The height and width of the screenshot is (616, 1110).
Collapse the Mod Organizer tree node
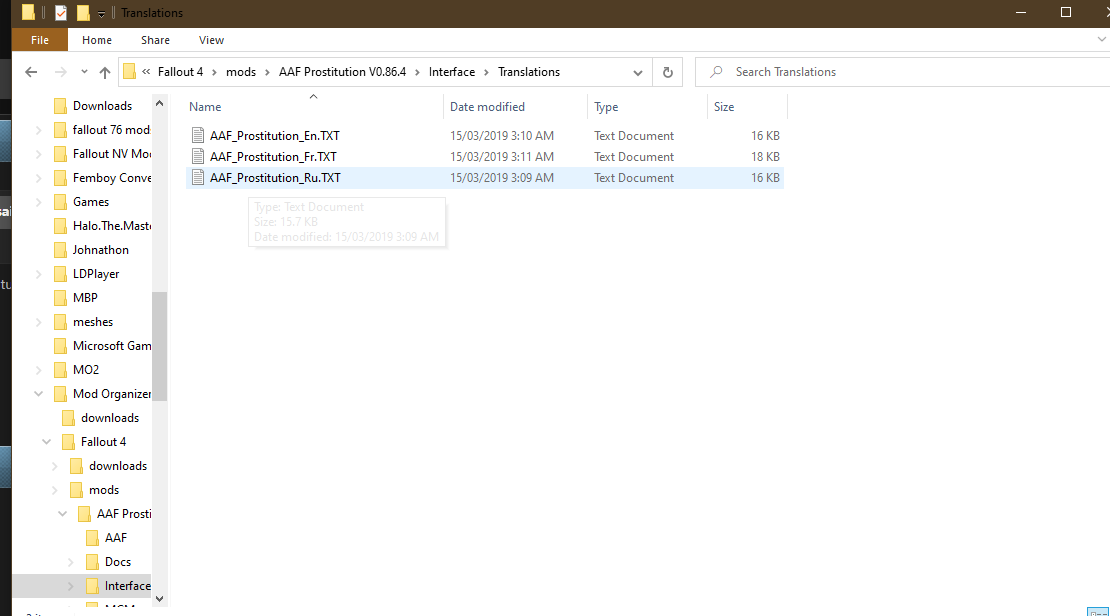click(x=39, y=394)
